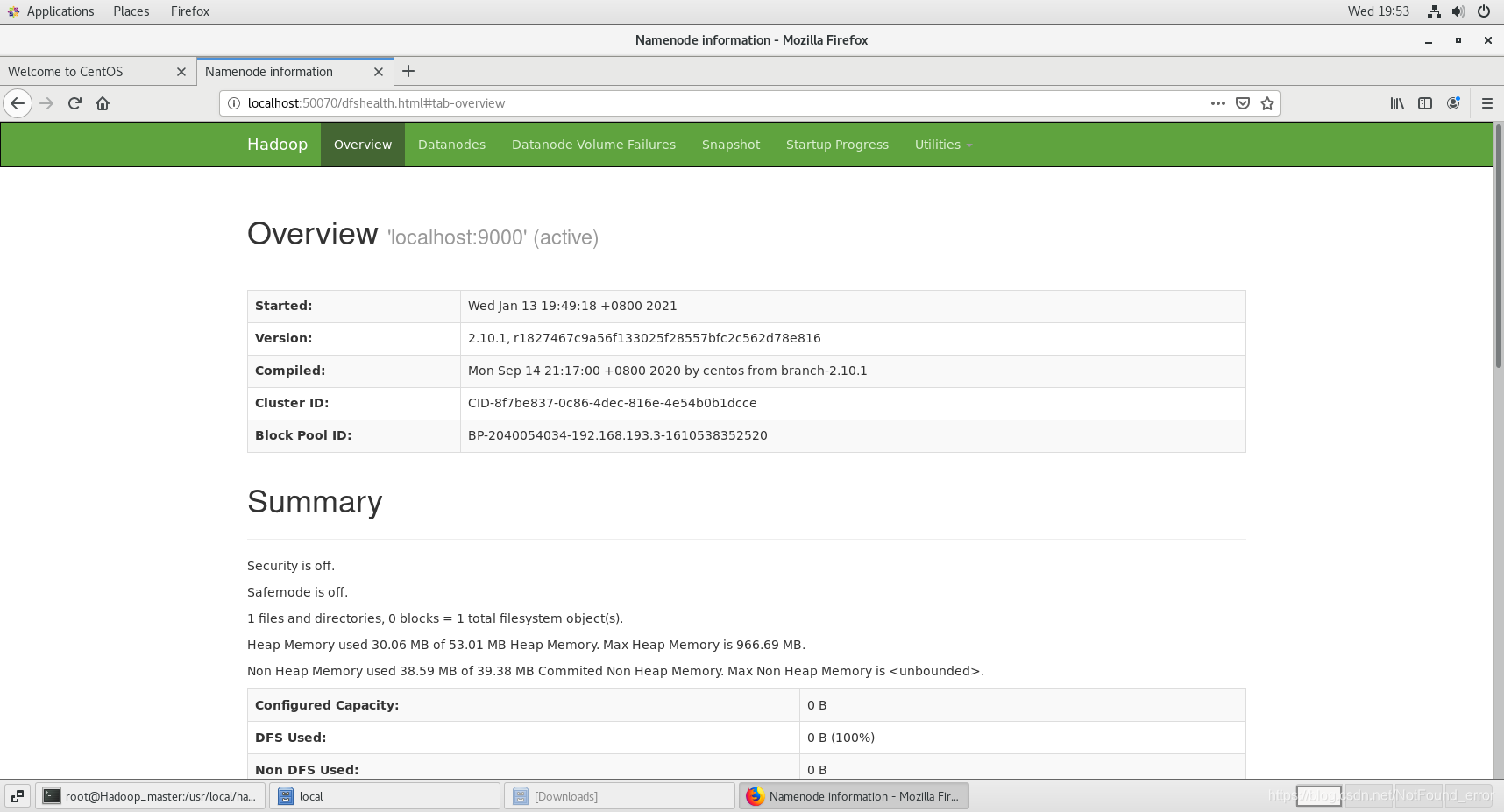Go to the Datanodes page
1504x812 pixels.
(x=451, y=145)
